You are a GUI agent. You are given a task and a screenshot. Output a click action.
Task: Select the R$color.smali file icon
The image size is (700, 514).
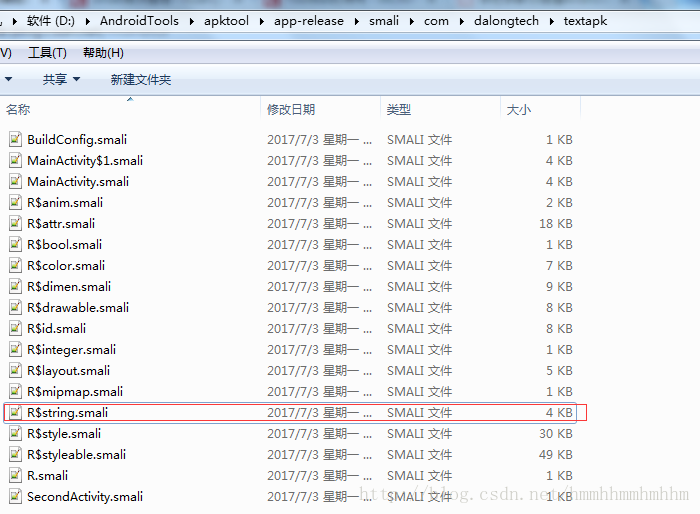[x=15, y=265]
